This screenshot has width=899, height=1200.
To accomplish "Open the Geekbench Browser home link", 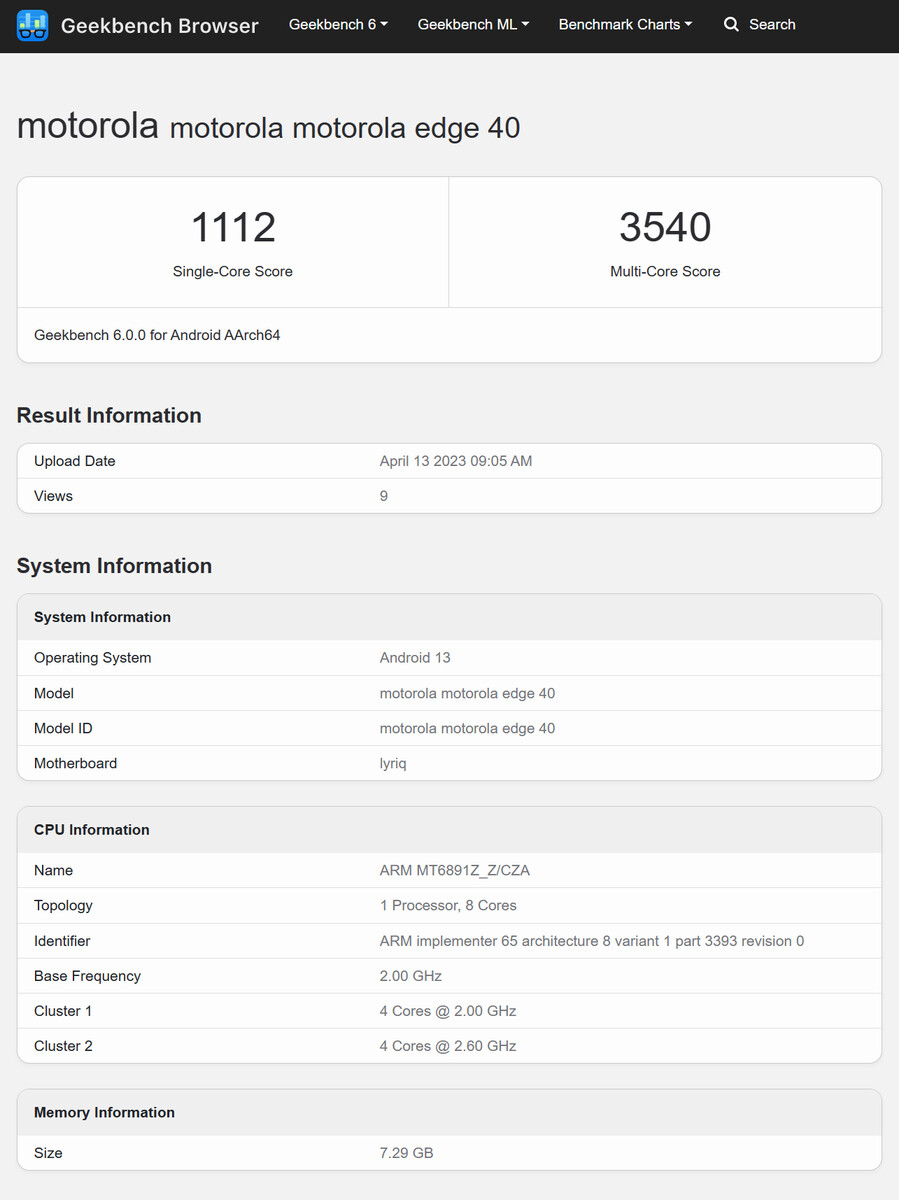I will click(x=138, y=25).
